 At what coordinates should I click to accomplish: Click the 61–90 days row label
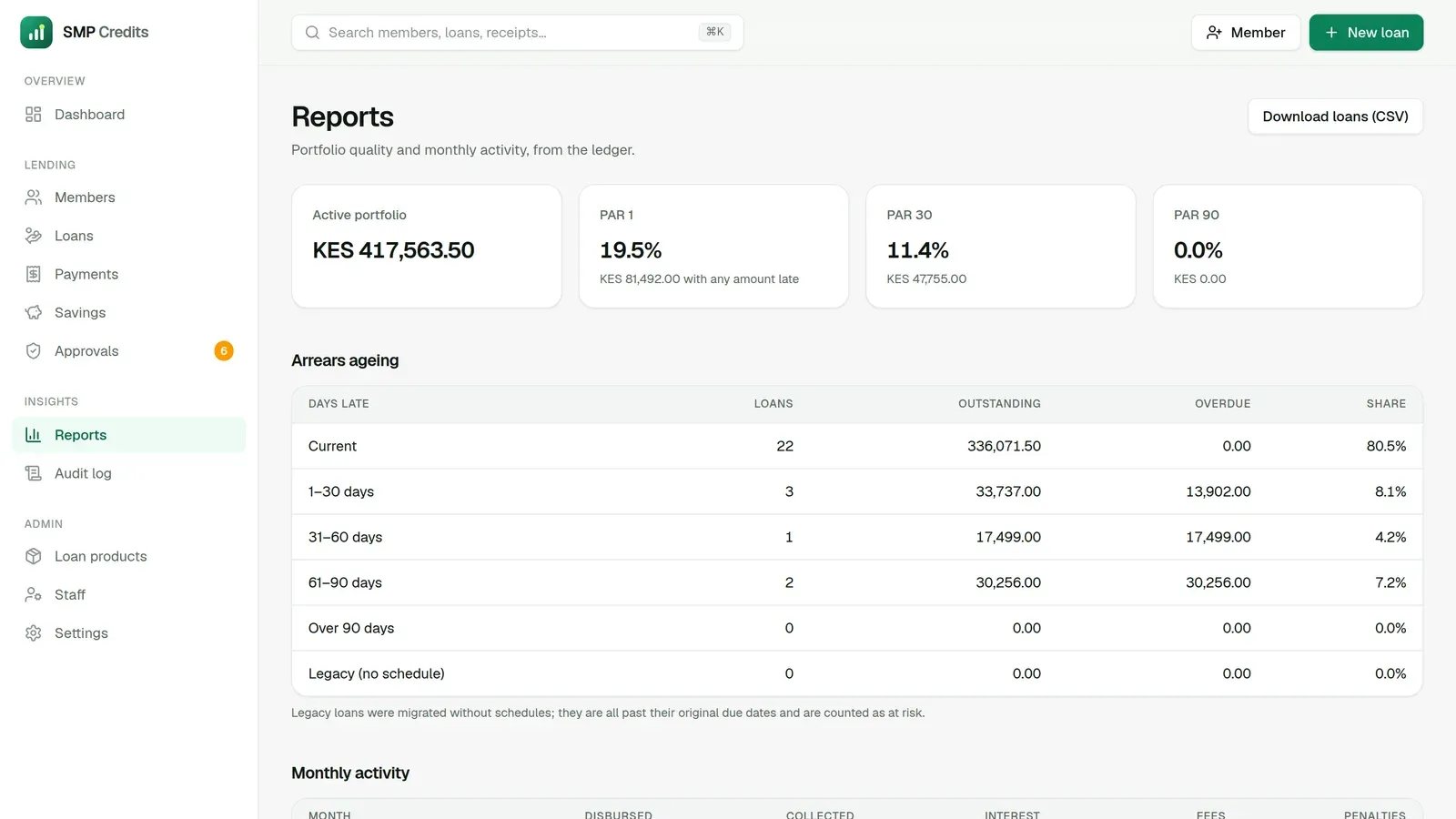point(345,582)
